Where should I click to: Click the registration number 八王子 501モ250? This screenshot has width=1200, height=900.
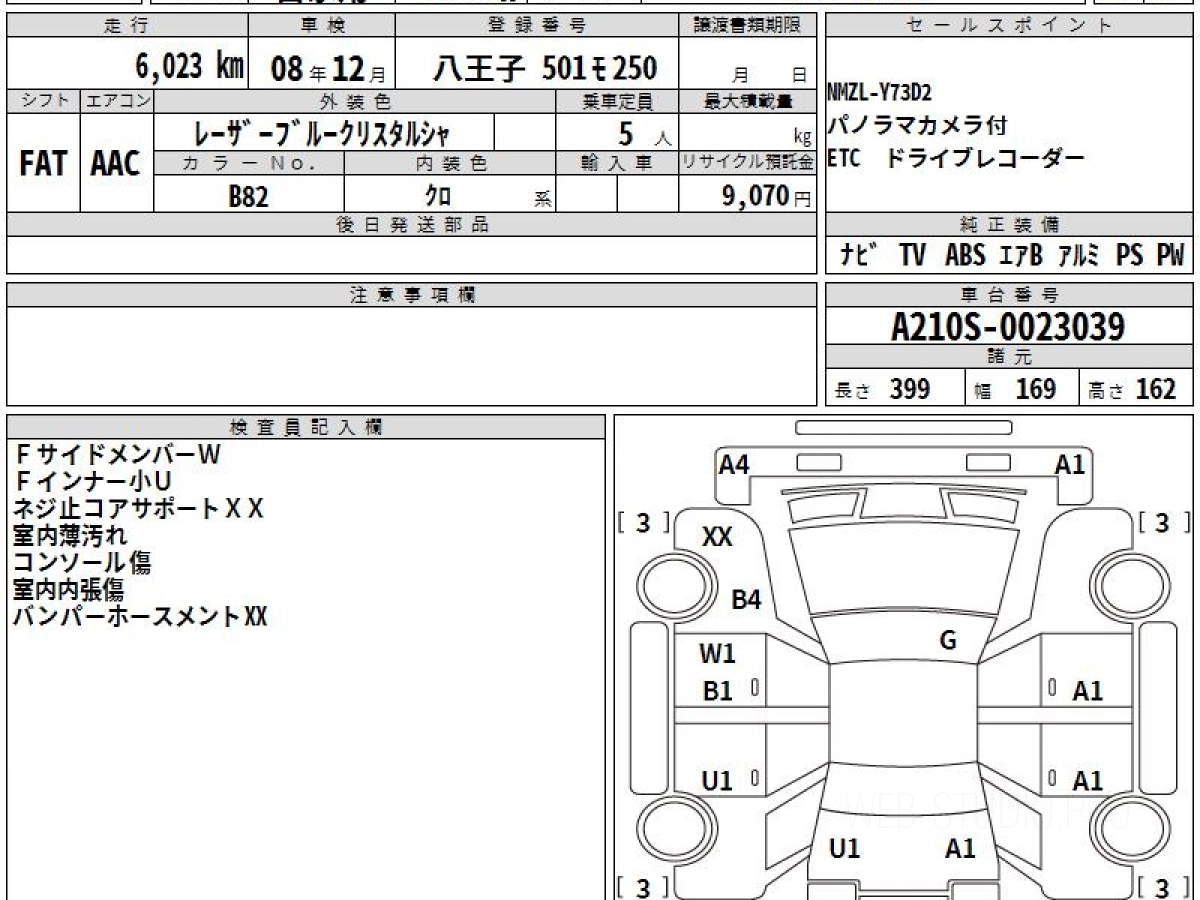(x=544, y=68)
